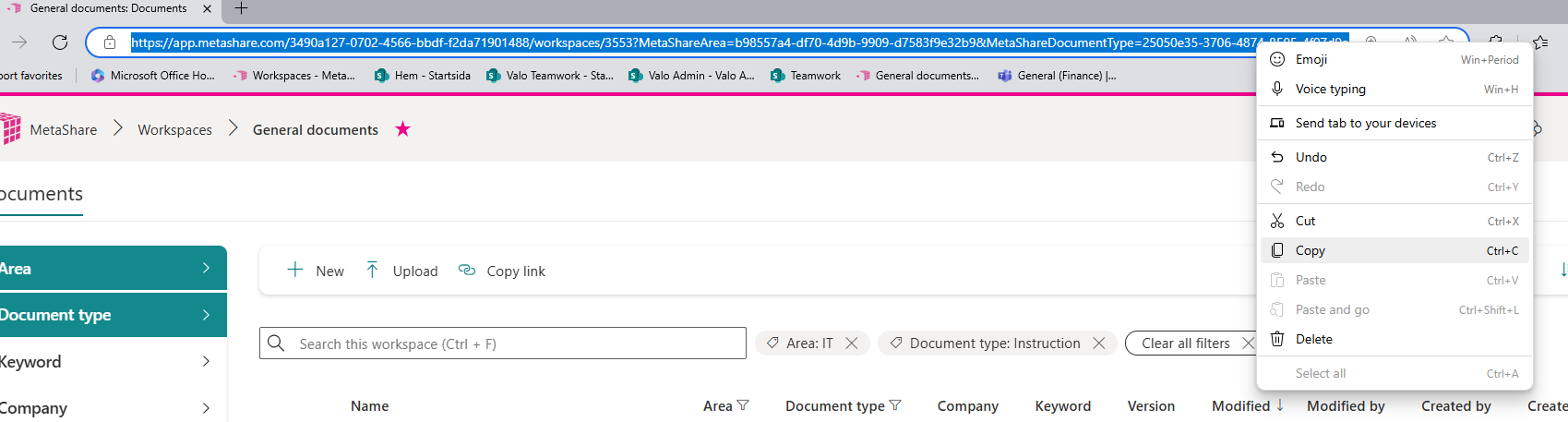Open the Workspaces breadcrumb link
1568x422 pixels.
pyautogui.click(x=174, y=130)
